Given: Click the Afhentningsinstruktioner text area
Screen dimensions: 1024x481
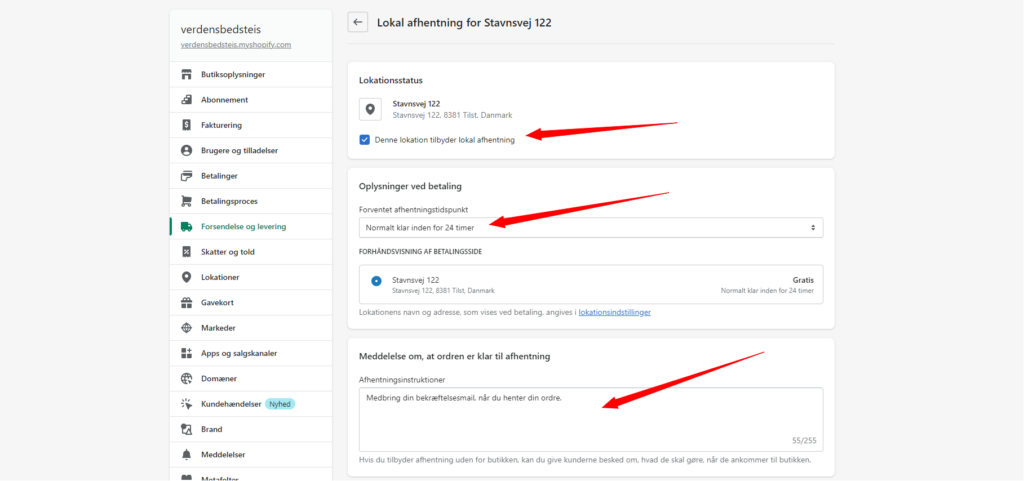Looking at the screenshot, I should tap(590, 419).
